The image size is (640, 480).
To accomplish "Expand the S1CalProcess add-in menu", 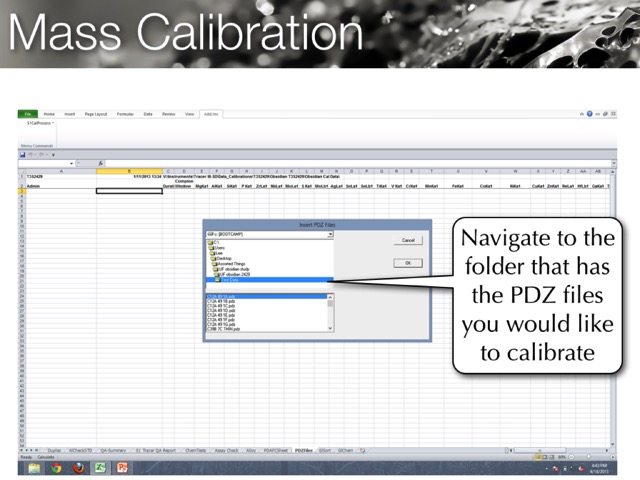I will coord(42,123).
